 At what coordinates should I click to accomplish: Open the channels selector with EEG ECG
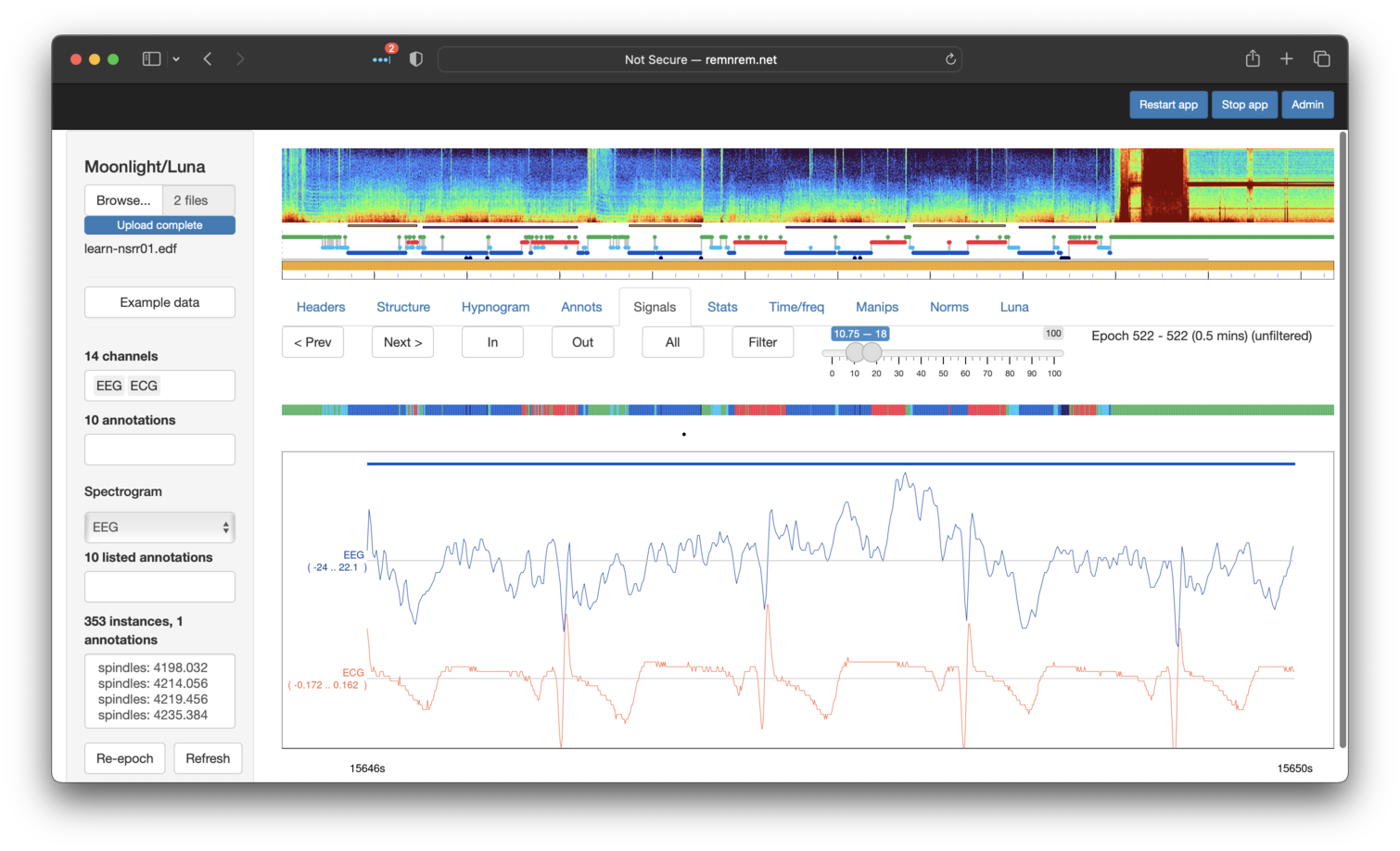coord(159,386)
